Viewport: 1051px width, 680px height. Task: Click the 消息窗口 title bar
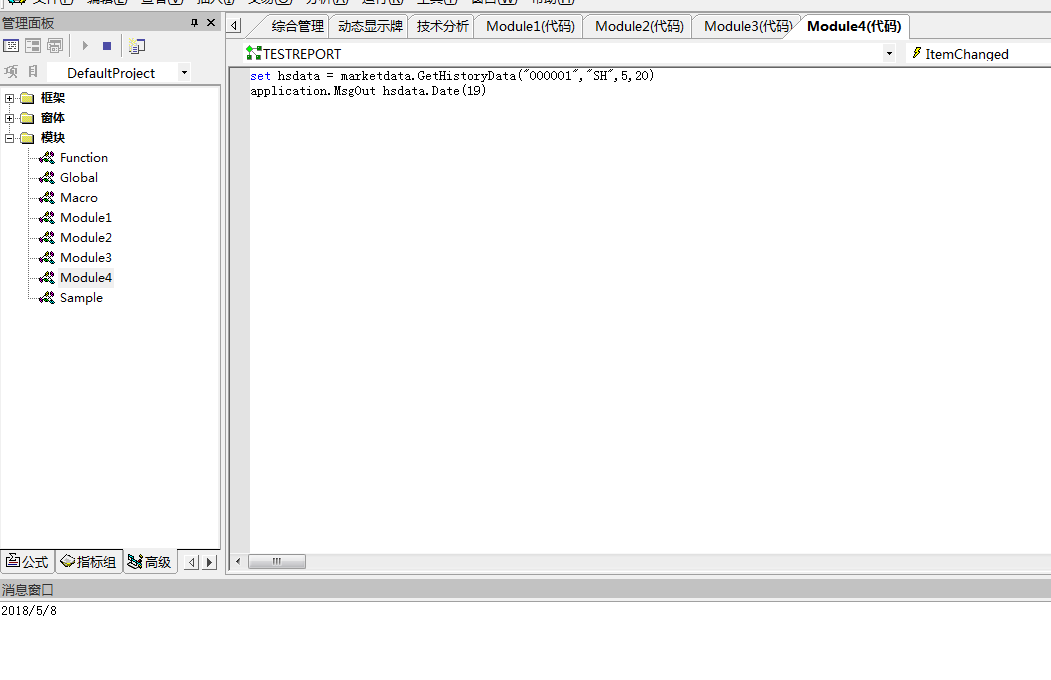[x=526, y=590]
